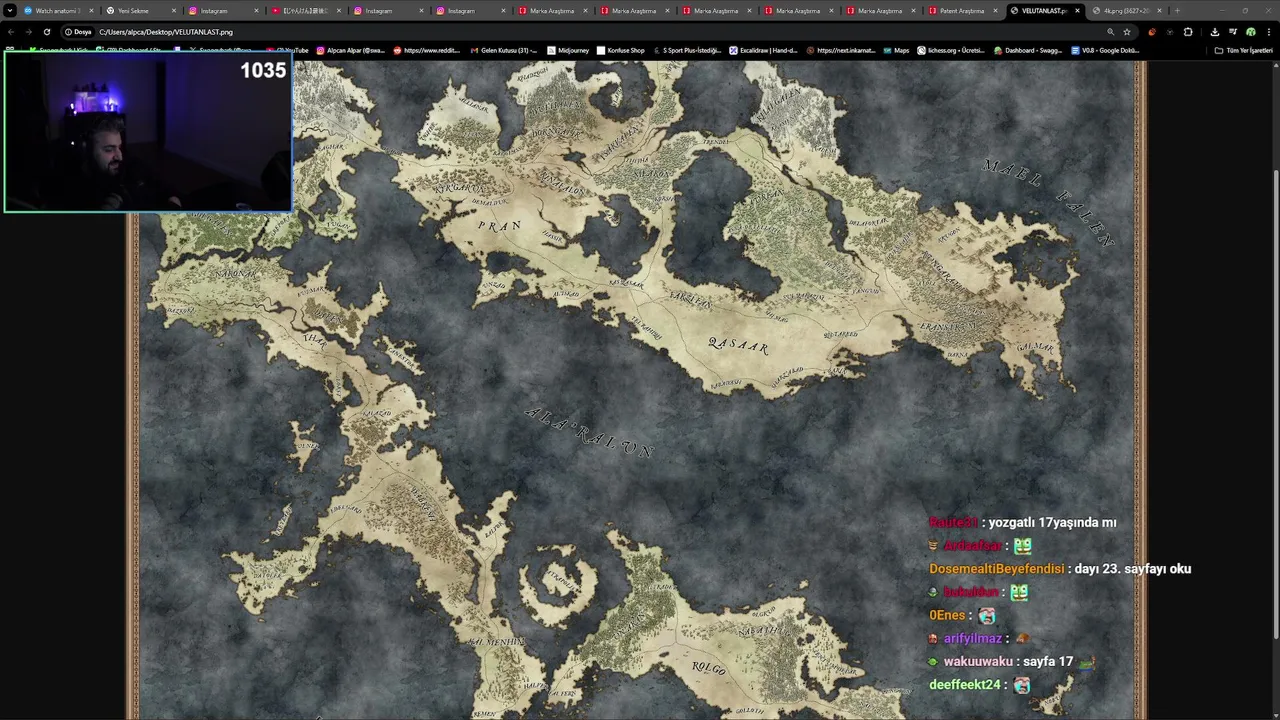
Task: Open the orange extension icon in toolbar
Action: [1152, 32]
